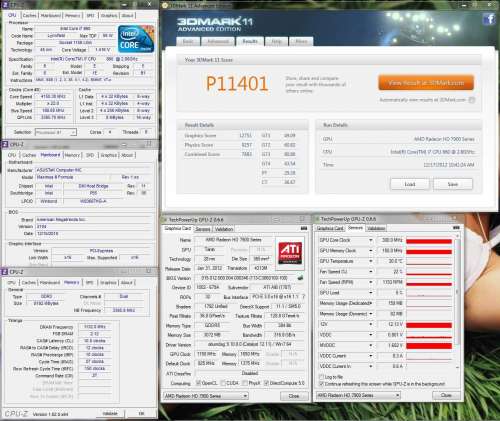Click the MVDDC red sensor graph
Image resolution: width=500 pixels, height=421 pixels.
429,345
